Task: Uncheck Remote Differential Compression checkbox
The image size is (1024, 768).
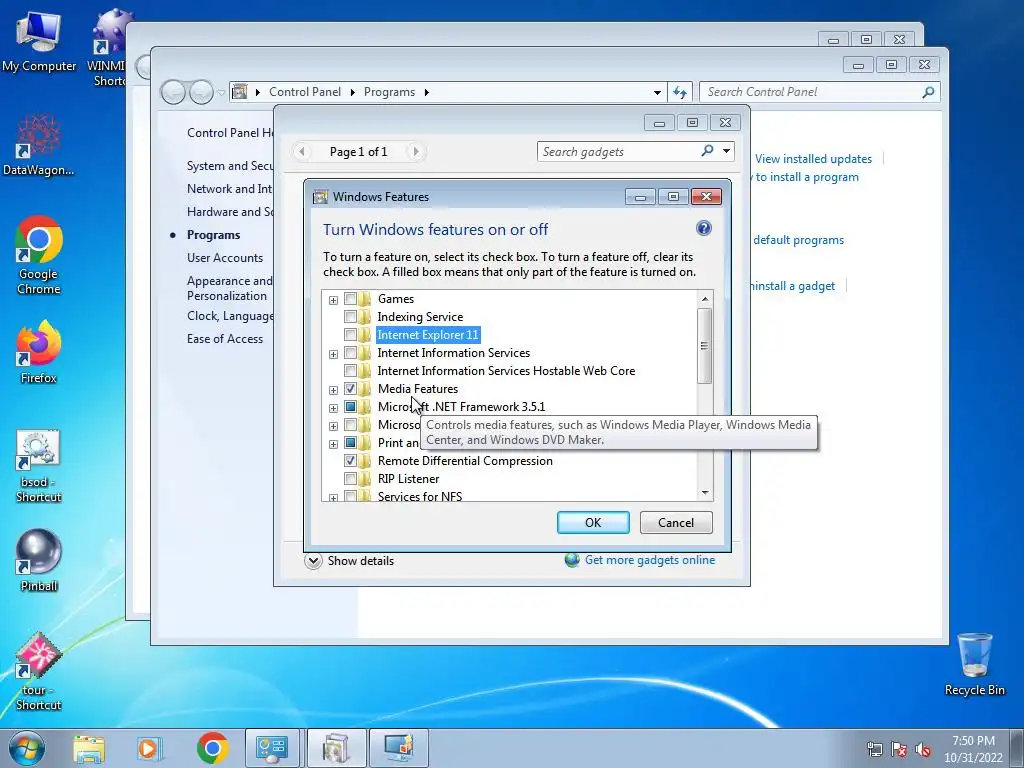Action: coord(350,461)
